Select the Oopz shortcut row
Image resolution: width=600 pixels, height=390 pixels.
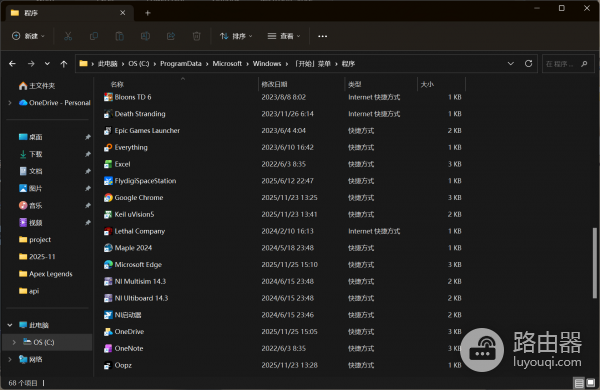pos(284,366)
